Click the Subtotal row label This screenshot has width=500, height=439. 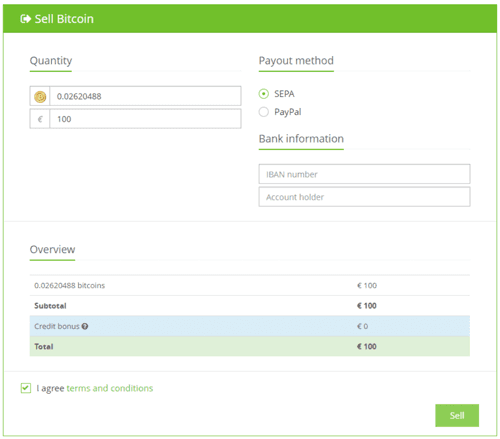(50, 306)
